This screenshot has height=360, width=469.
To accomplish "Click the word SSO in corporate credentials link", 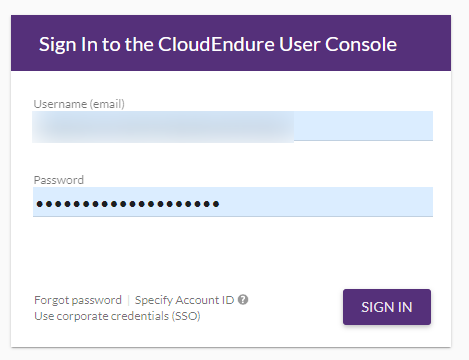I will [x=186, y=316].
